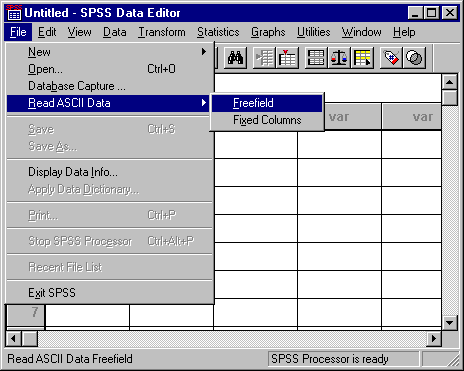Open the SPSS title bar system icon
This screenshot has height=371, width=464.
click(x=14, y=13)
